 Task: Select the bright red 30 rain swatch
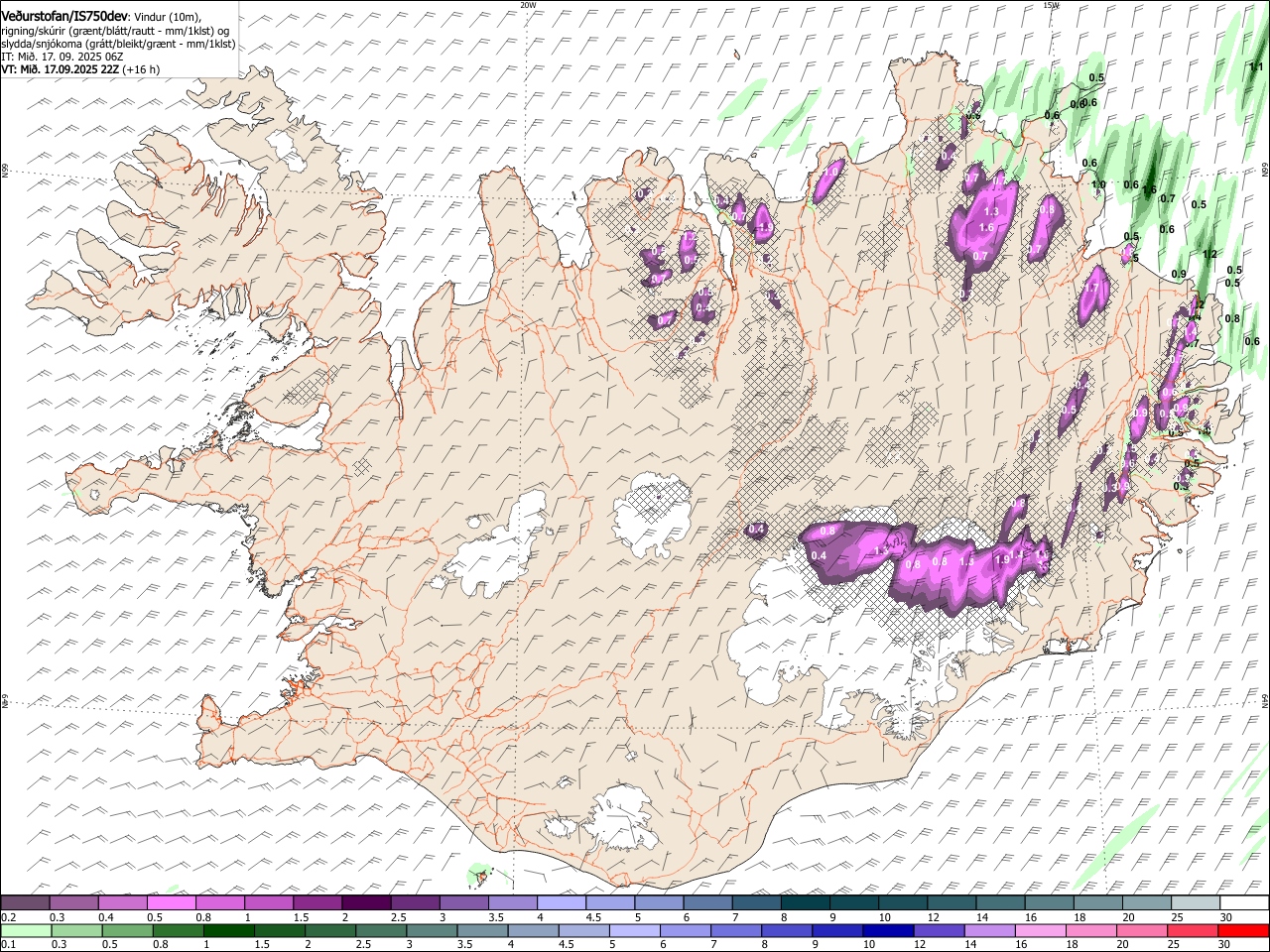[1242, 930]
